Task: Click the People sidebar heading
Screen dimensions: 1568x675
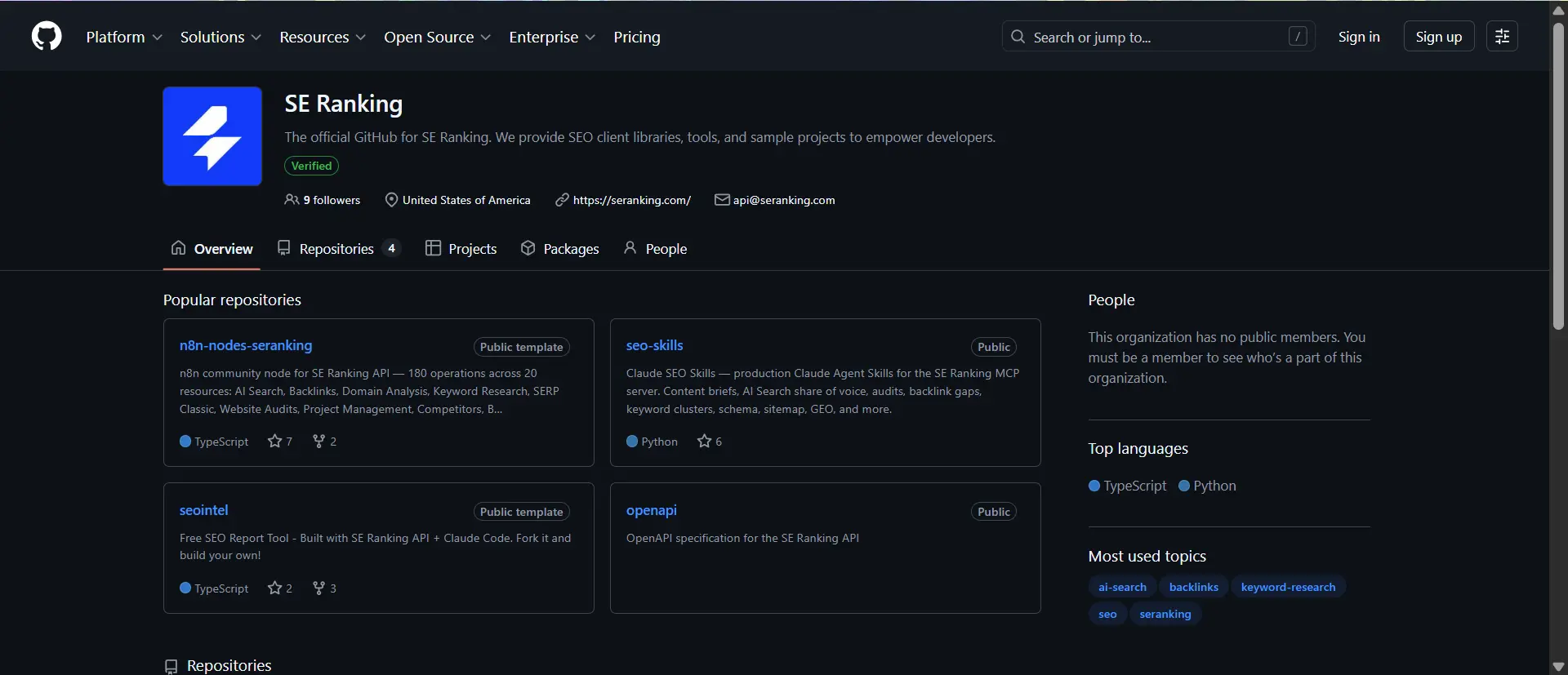Action: (x=1111, y=300)
